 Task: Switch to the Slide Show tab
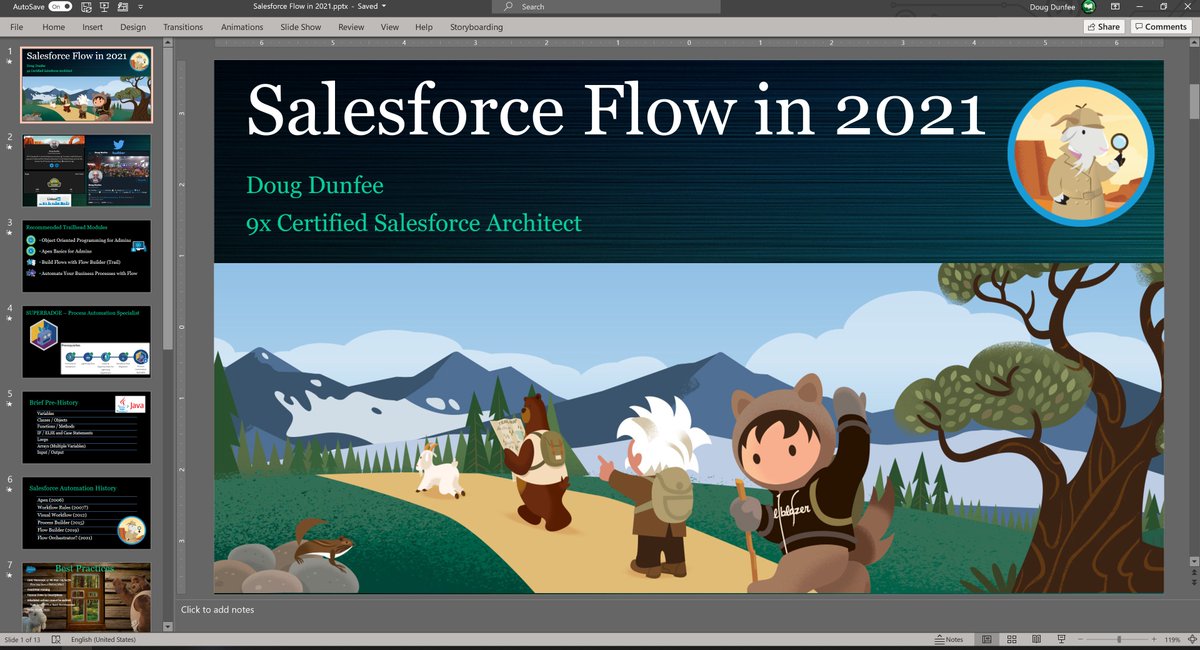(301, 27)
